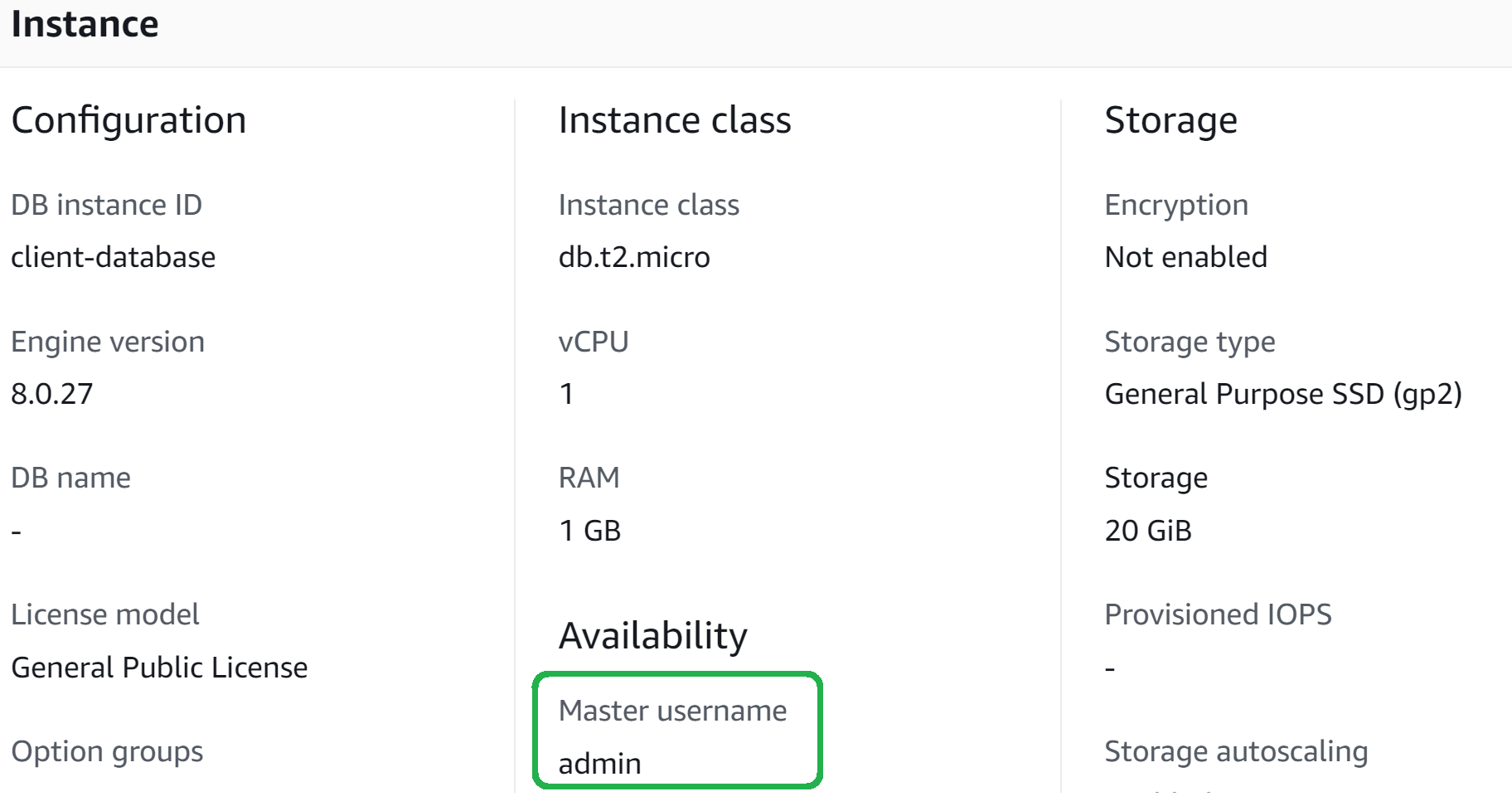This screenshot has height=811, width=1512.
Task: Click the Option groups label
Action: [x=107, y=751]
